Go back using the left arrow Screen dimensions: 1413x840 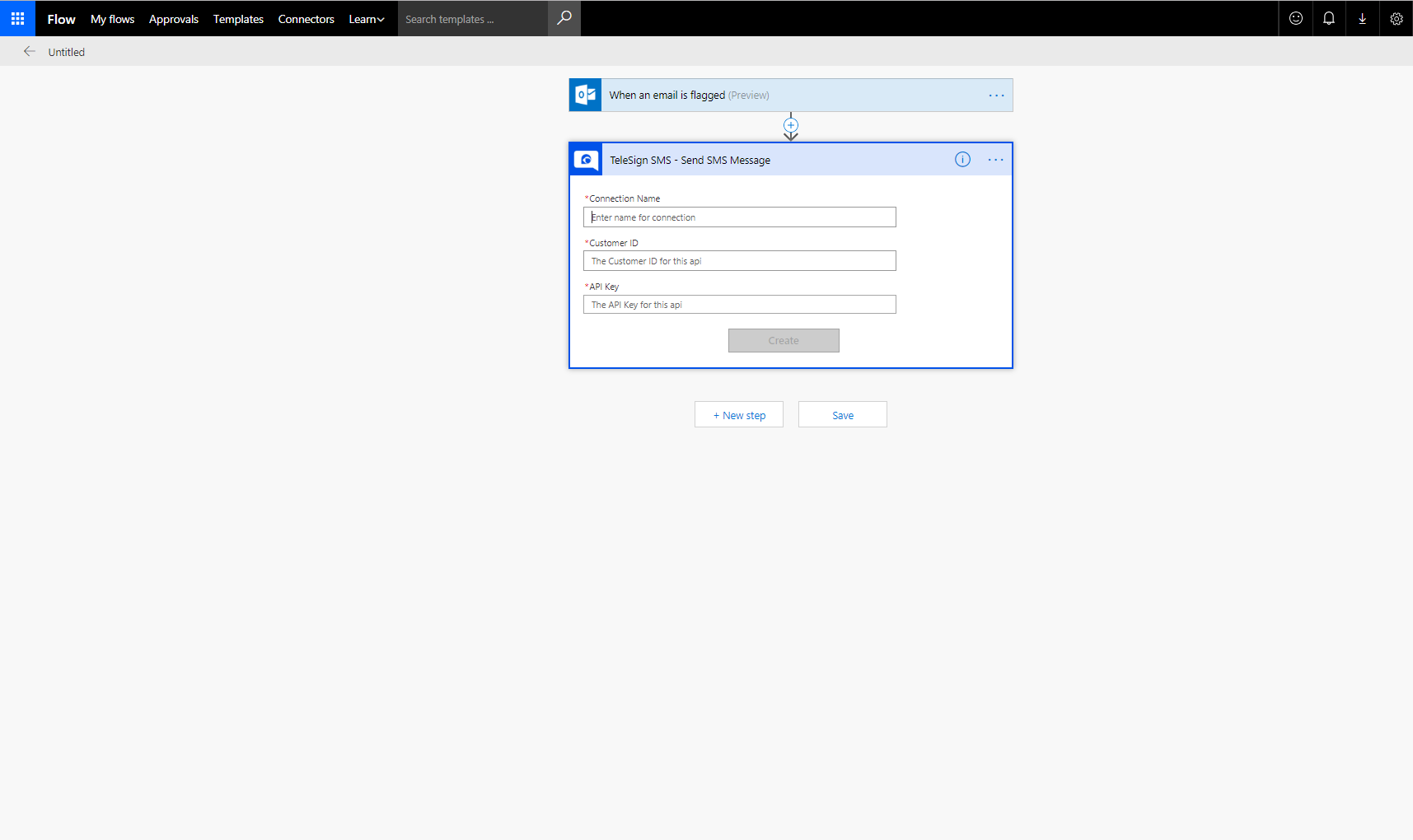coord(30,51)
